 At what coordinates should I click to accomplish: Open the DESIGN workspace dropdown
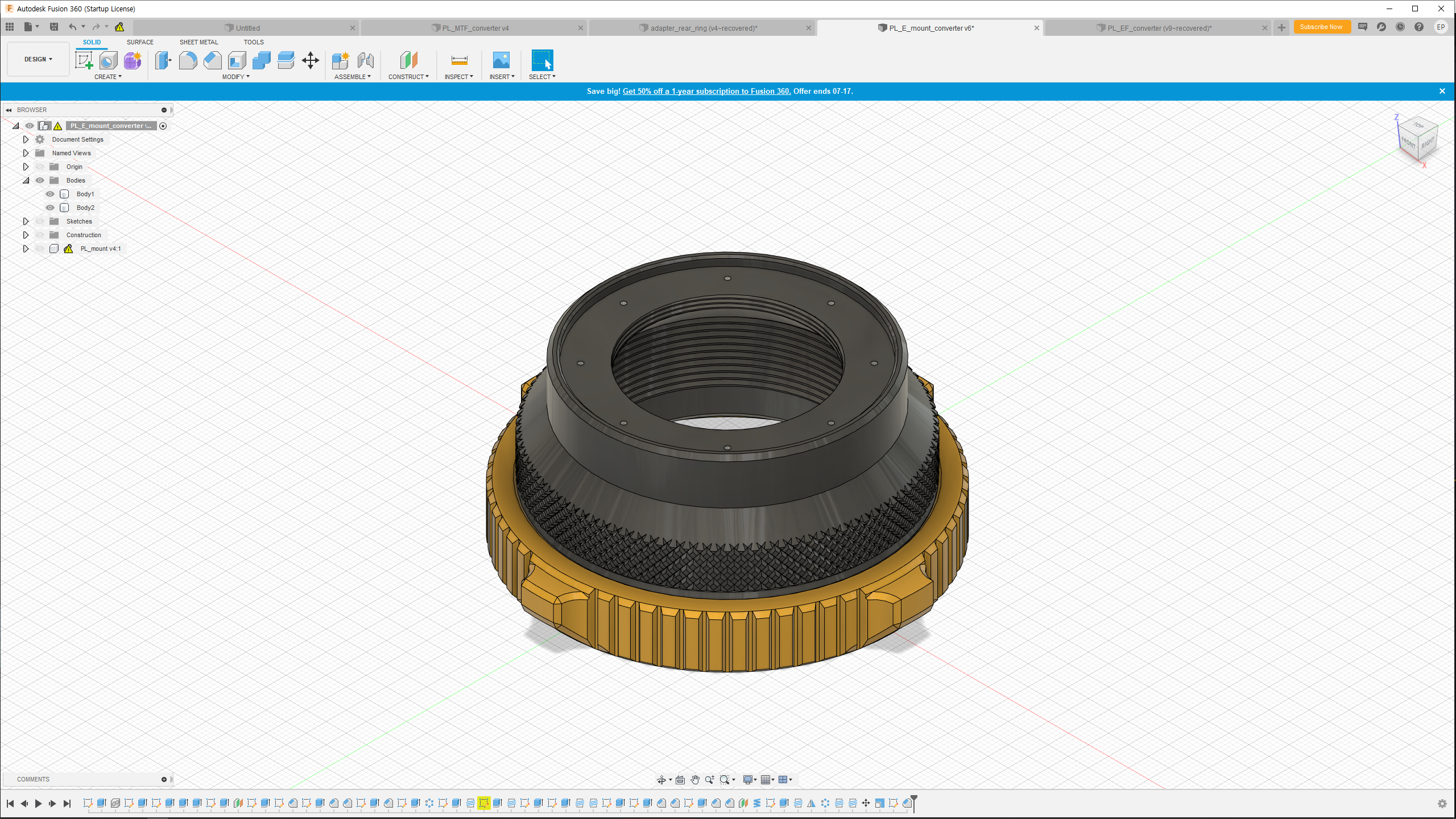pos(38,59)
